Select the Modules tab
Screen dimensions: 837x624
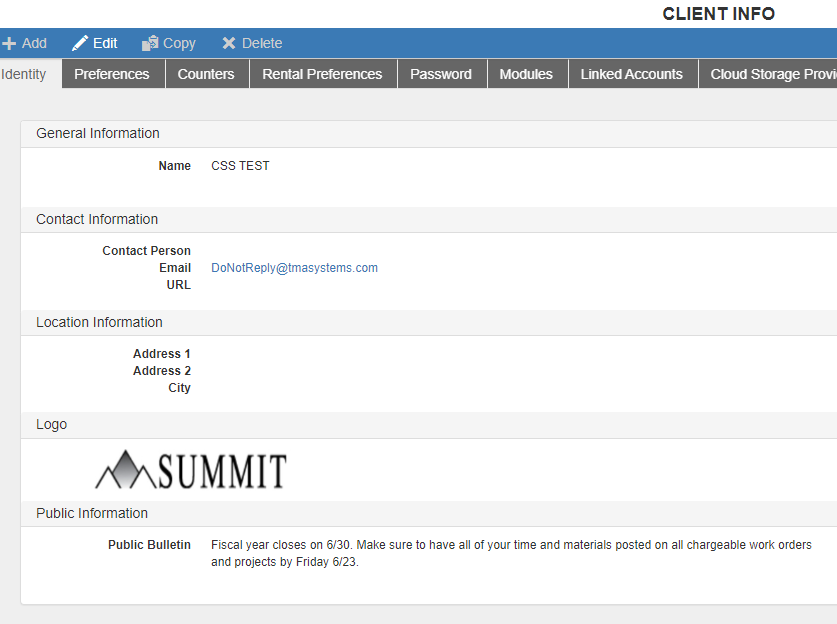pos(527,73)
